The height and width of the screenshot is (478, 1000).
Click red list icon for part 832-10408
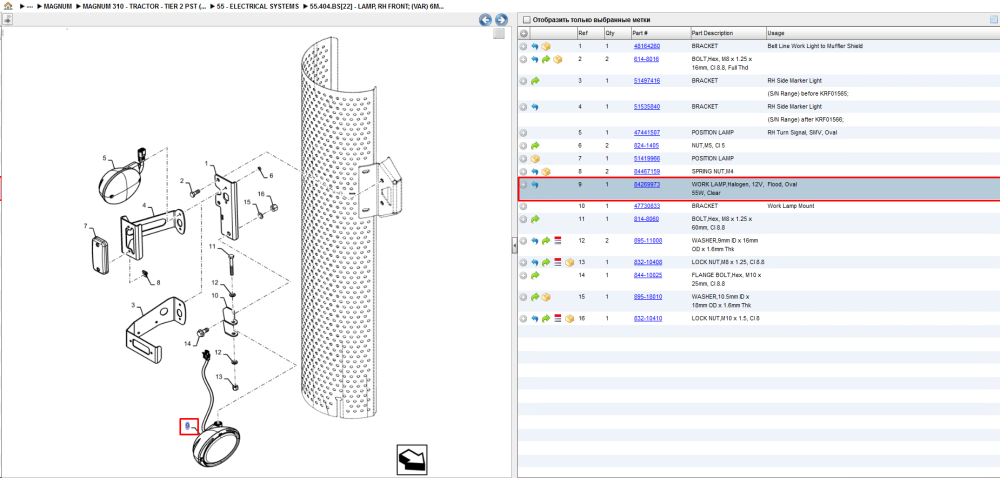click(557, 262)
